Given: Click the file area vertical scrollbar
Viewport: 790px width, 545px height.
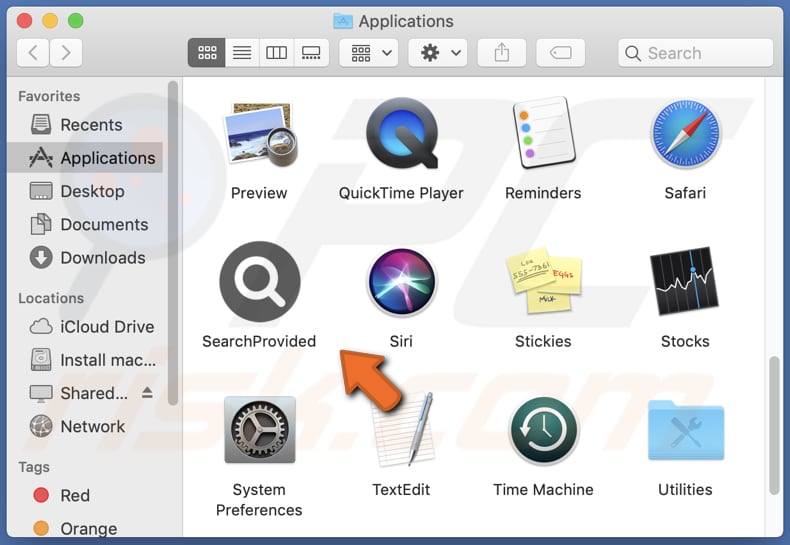Looking at the screenshot, I should [x=774, y=426].
